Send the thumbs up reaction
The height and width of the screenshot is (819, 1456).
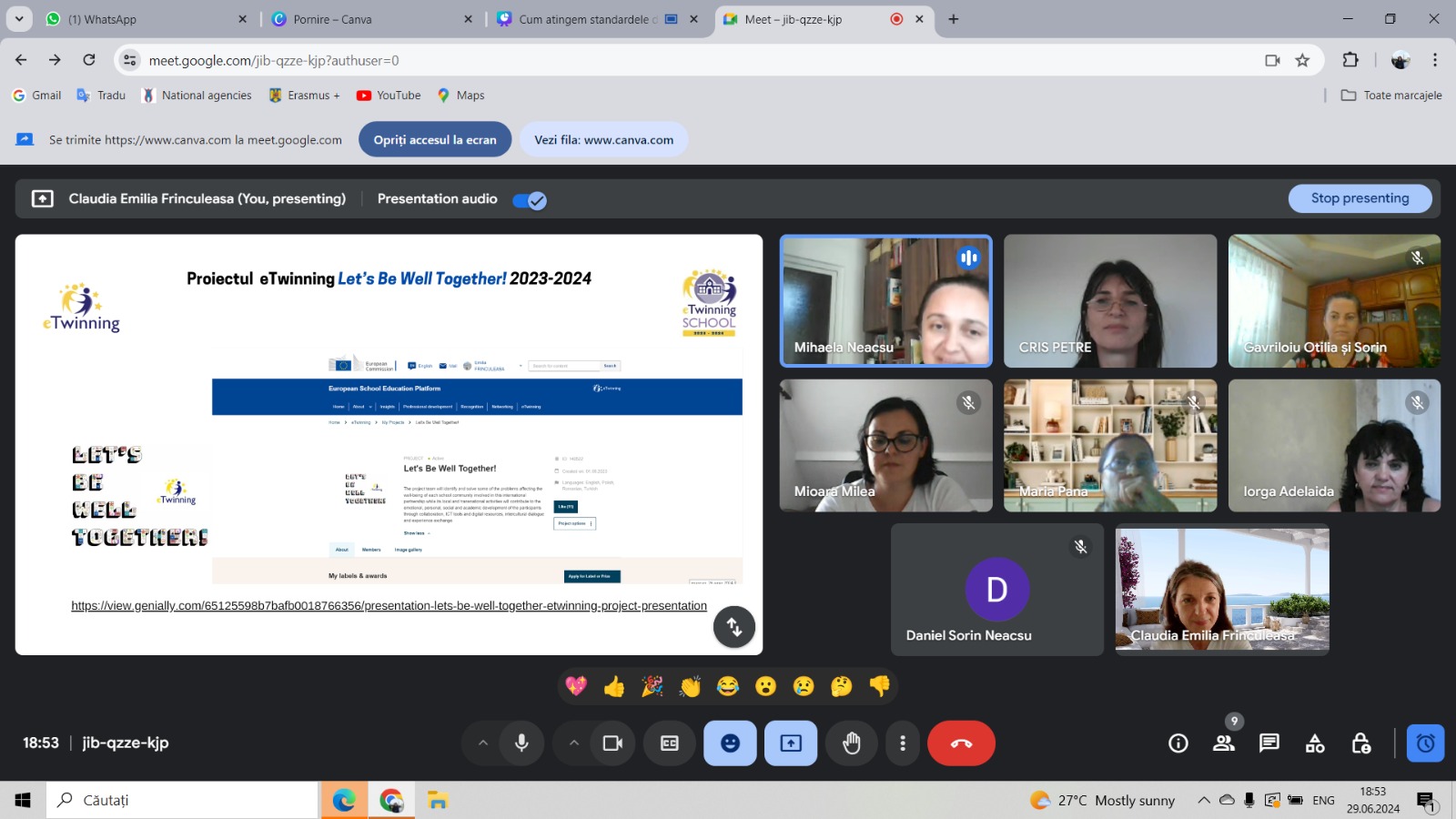pyautogui.click(x=614, y=686)
